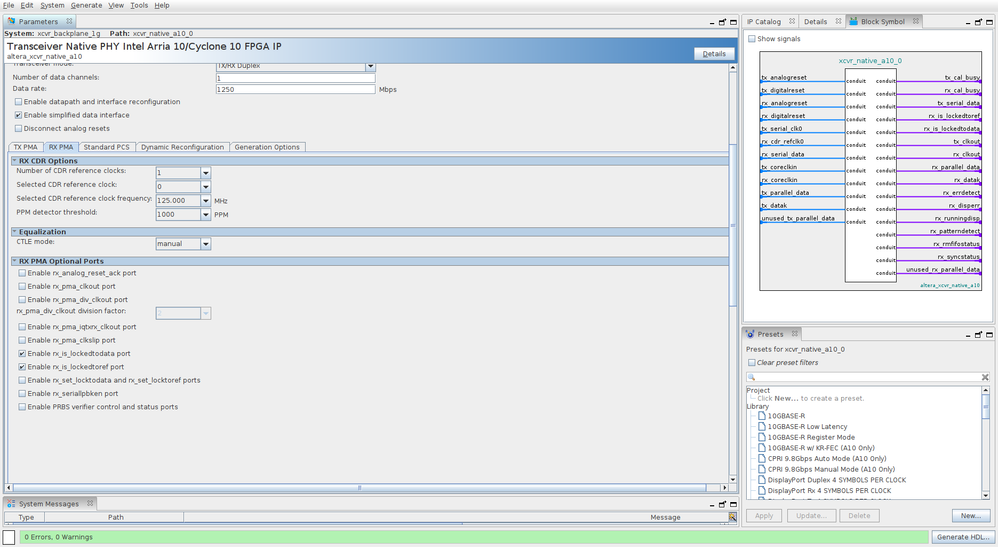Open Selected CDR reference clock dropdown
This screenshot has height=547, width=998.
206,187
